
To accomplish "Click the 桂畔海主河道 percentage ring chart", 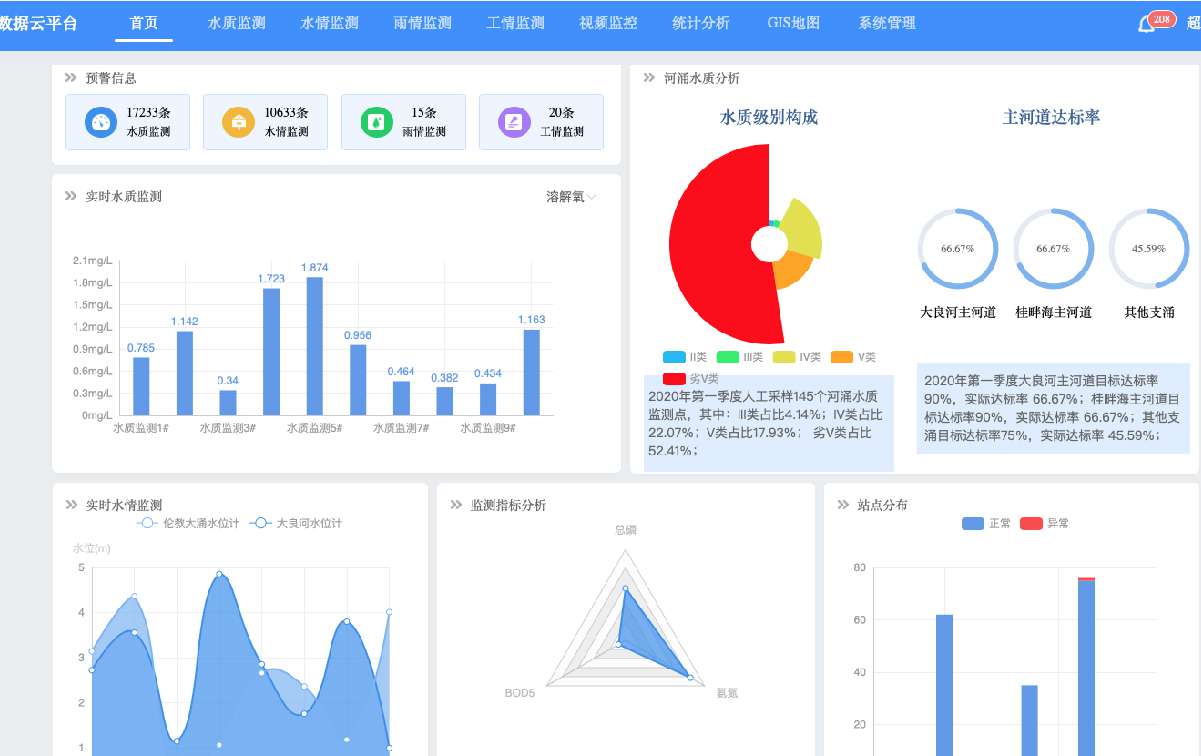I will tap(1053, 248).
